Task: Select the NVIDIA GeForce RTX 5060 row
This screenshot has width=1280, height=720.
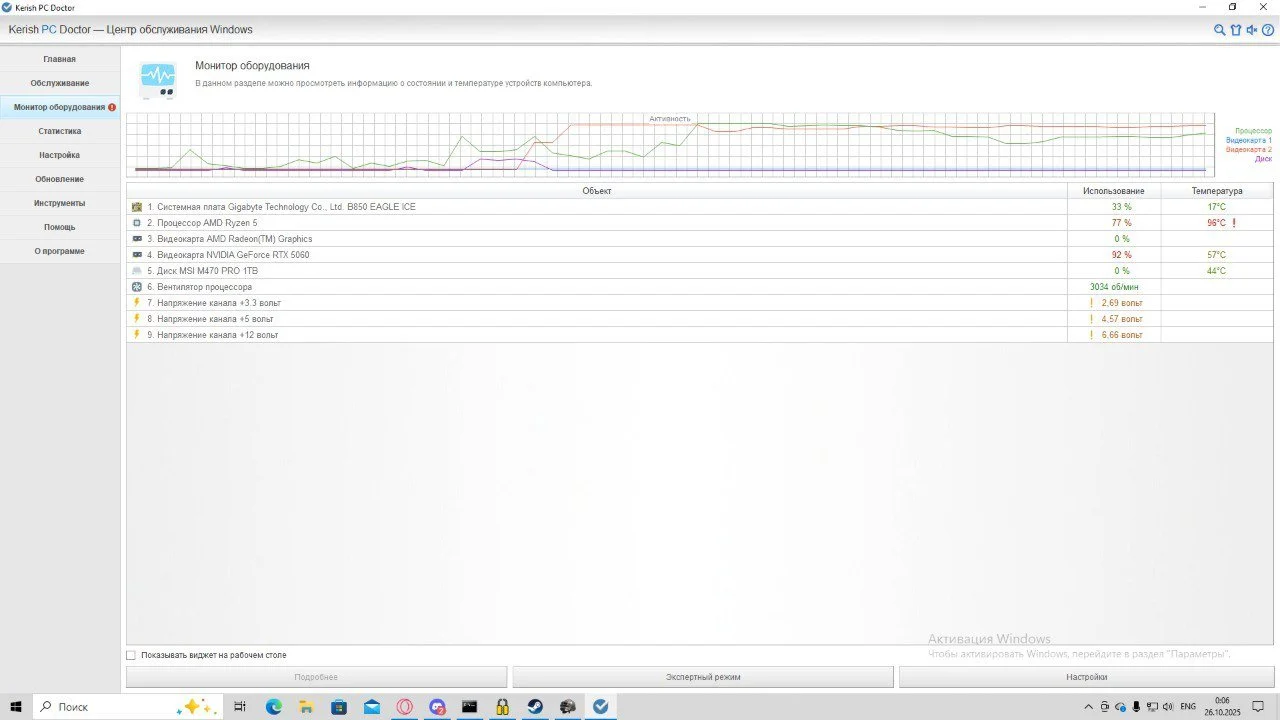Action: pos(232,255)
